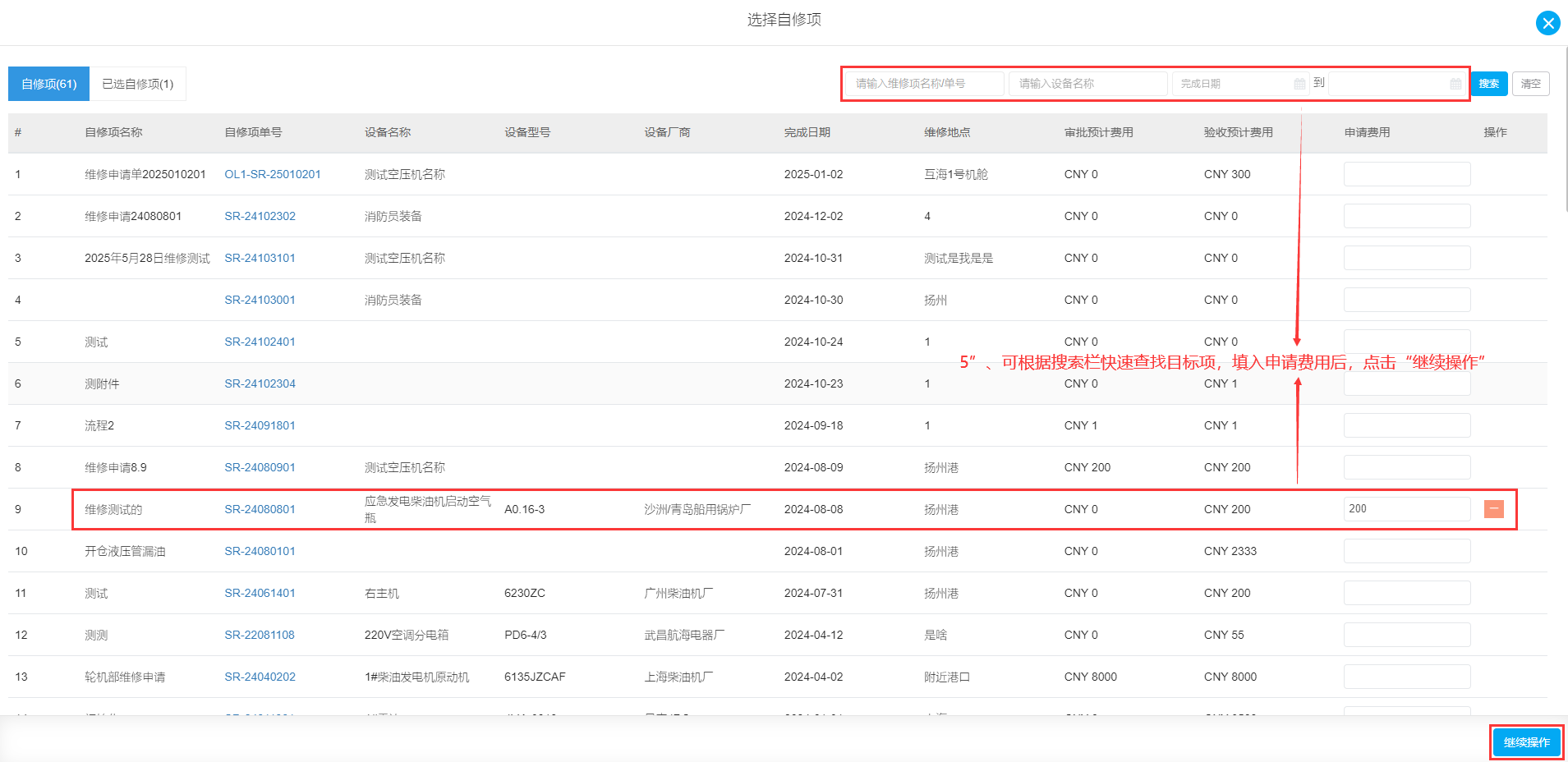Open link SR-24102302
This screenshot has height=762, width=1568.
coord(260,216)
